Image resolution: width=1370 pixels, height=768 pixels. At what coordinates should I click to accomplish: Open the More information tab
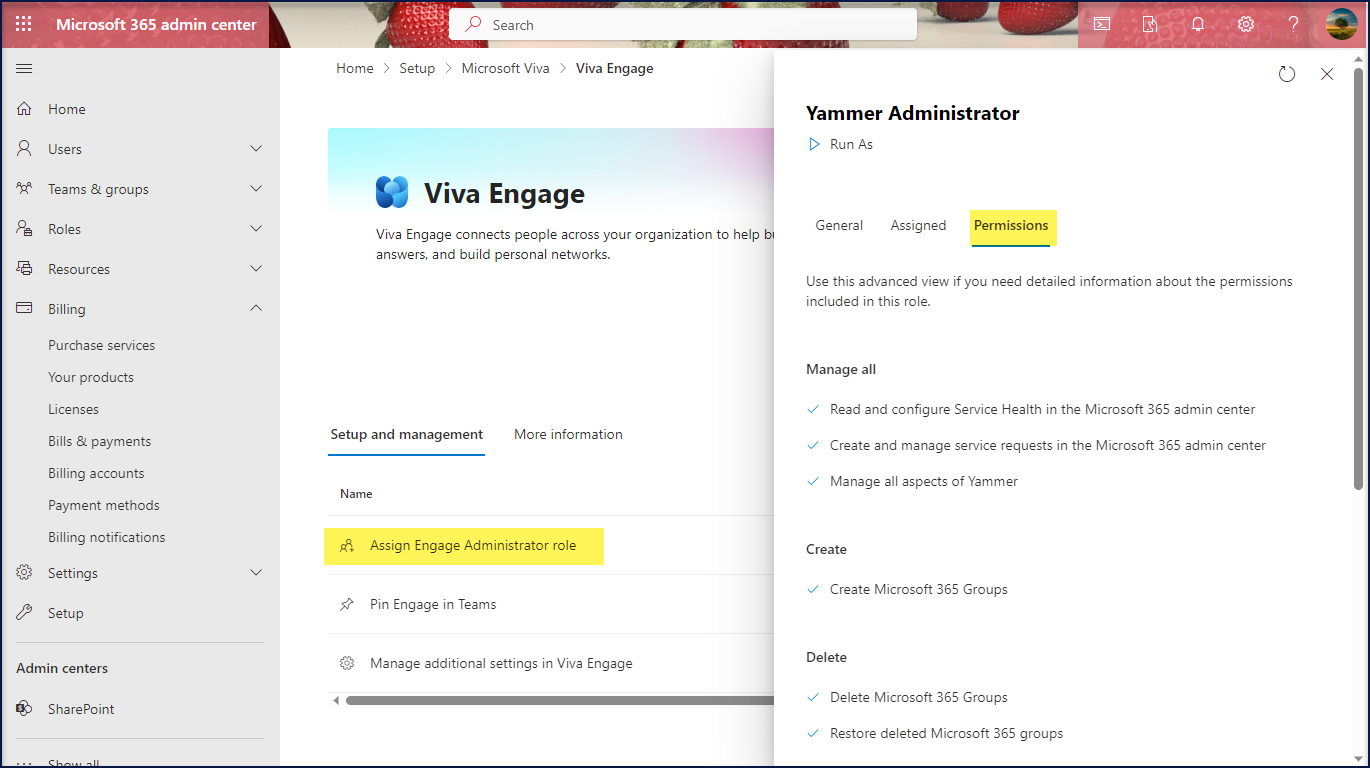tap(567, 434)
